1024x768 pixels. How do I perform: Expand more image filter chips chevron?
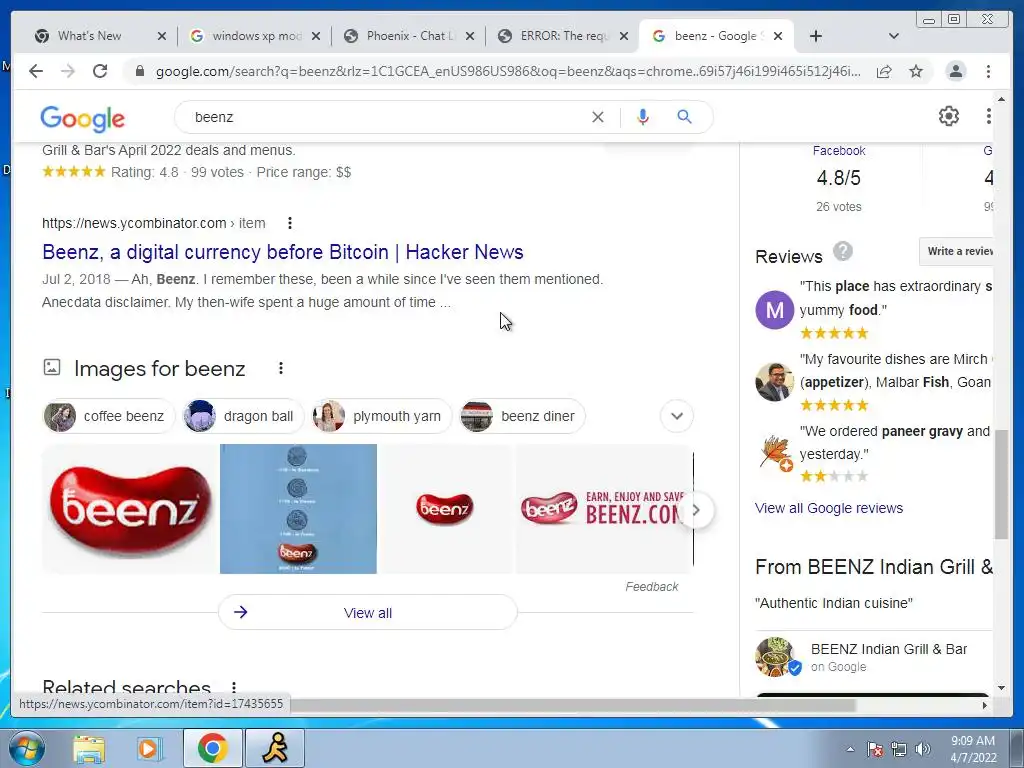point(677,416)
